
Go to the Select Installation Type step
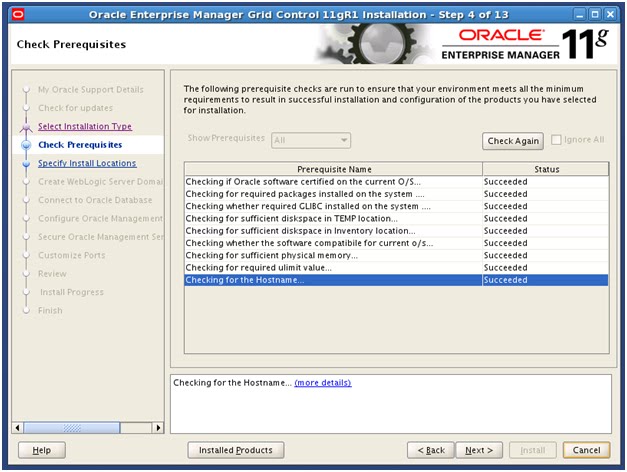coord(85,126)
